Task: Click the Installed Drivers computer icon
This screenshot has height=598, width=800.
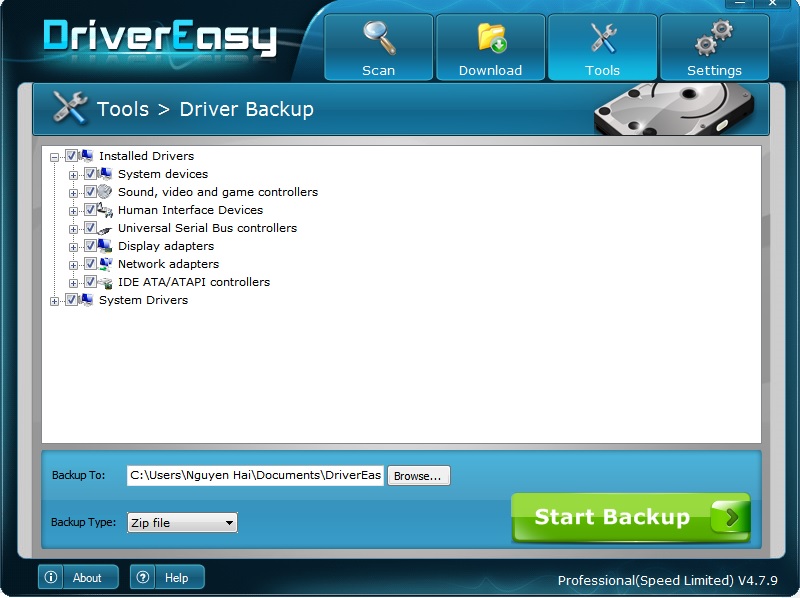Action: tap(86, 156)
